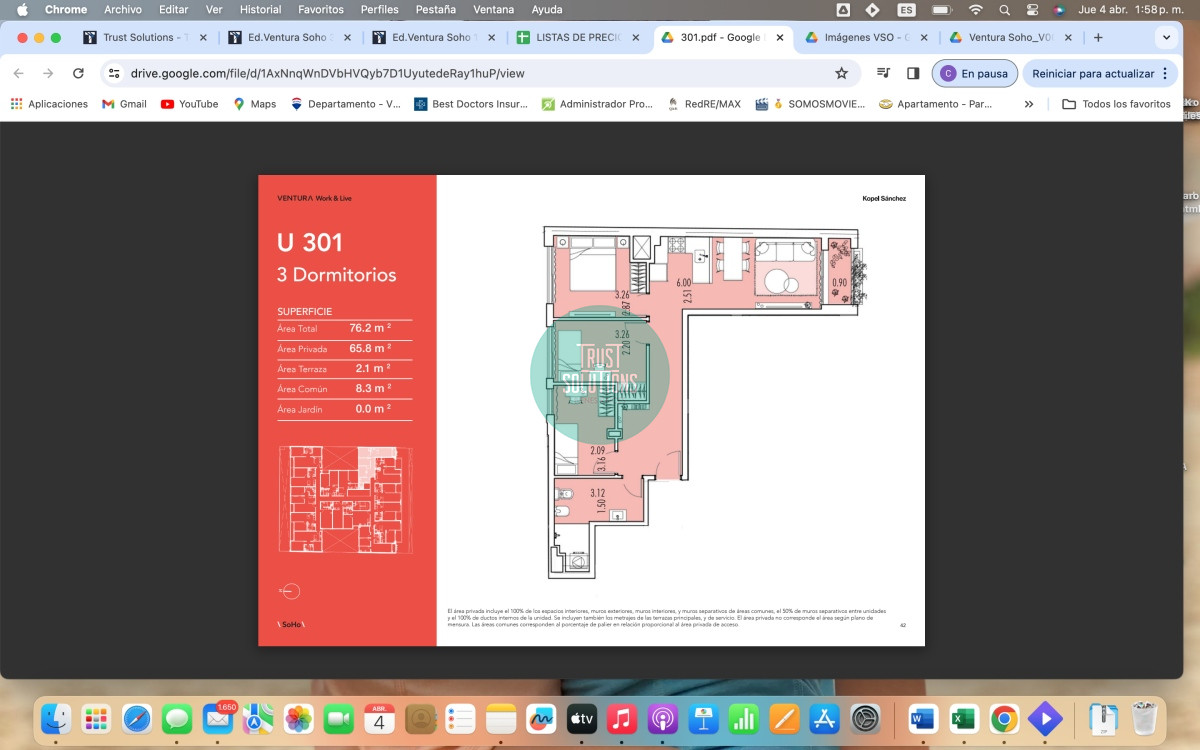The image size is (1200, 750).
Task: Open the tab search dropdown
Action: pos(1166,37)
